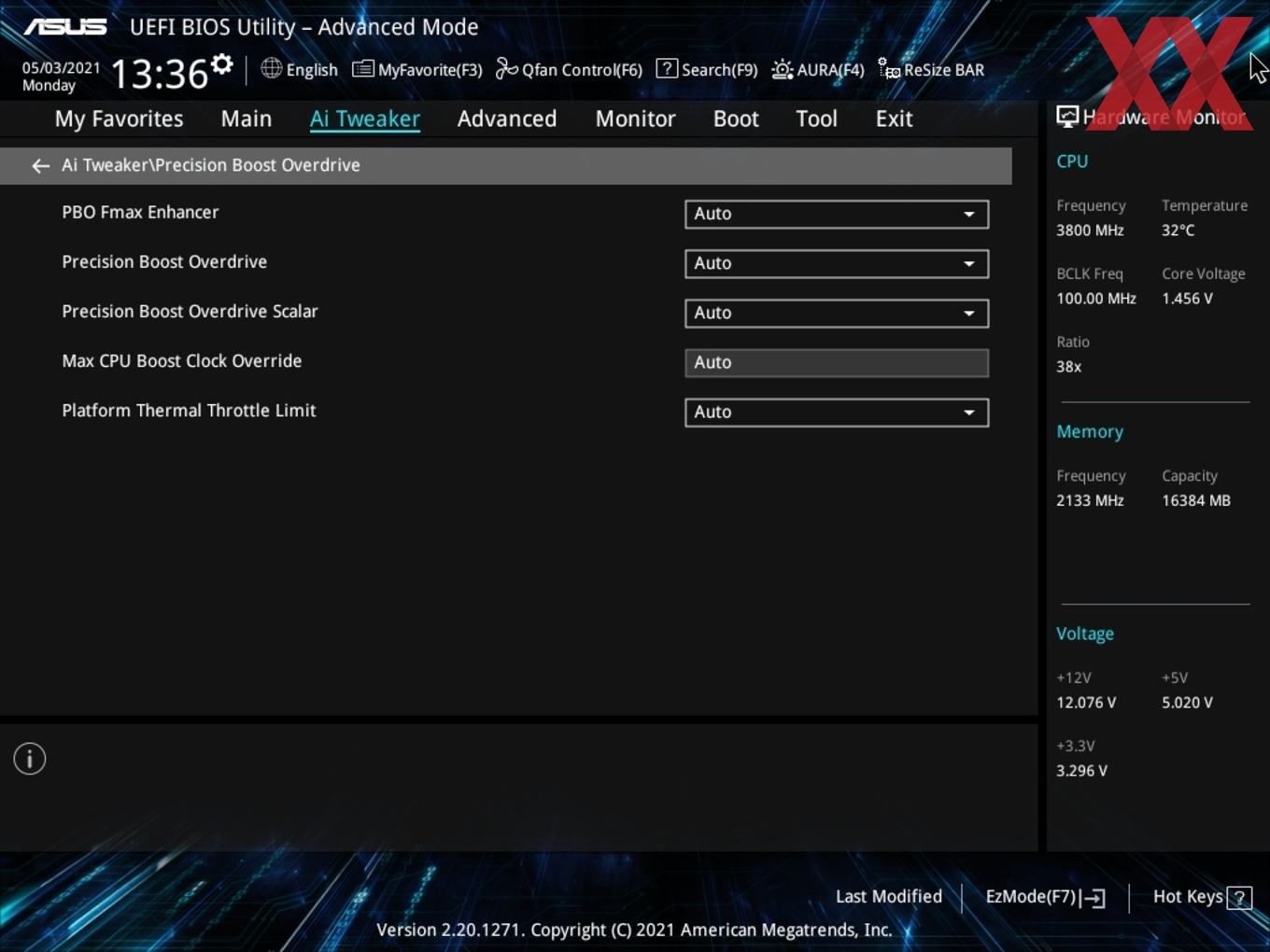
Task: Click the globe language icon
Action: pos(271,68)
